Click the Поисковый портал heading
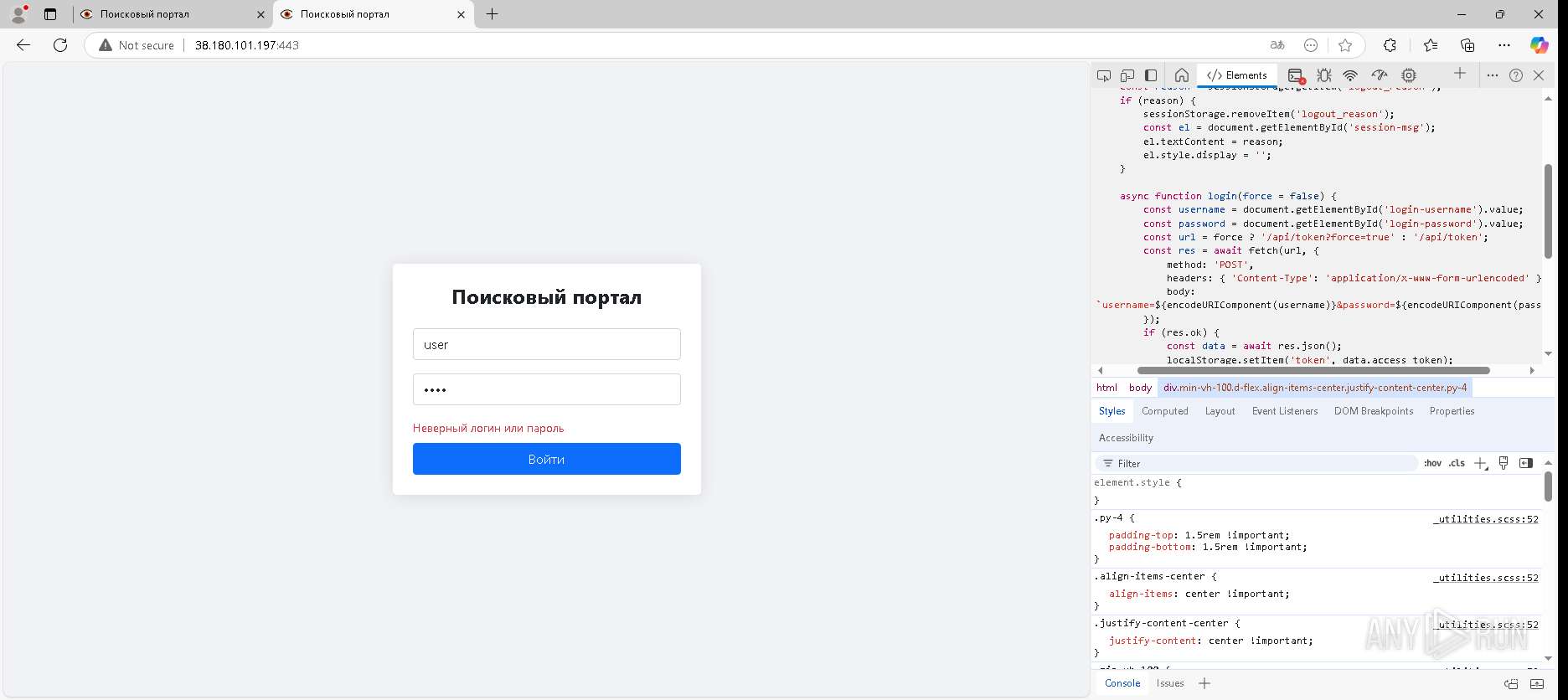The width and height of the screenshot is (1568, 700). [546, 297]
